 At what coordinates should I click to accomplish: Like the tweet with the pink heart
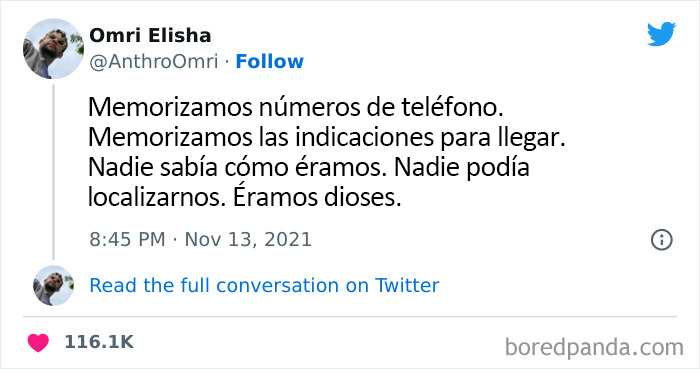click(x=38, y=343)
